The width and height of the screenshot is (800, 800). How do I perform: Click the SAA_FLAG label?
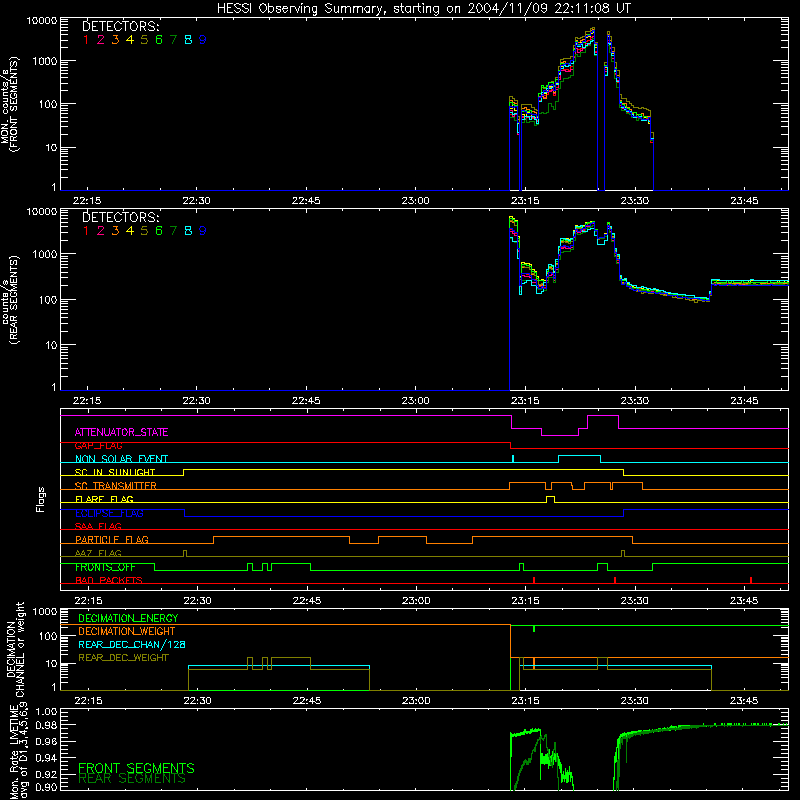98,526
